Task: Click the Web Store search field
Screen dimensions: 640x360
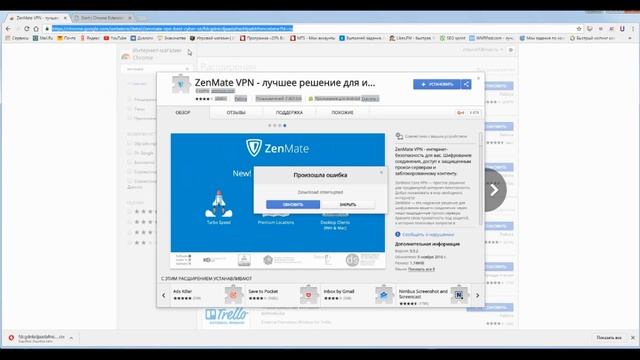Action: [157, 69]
